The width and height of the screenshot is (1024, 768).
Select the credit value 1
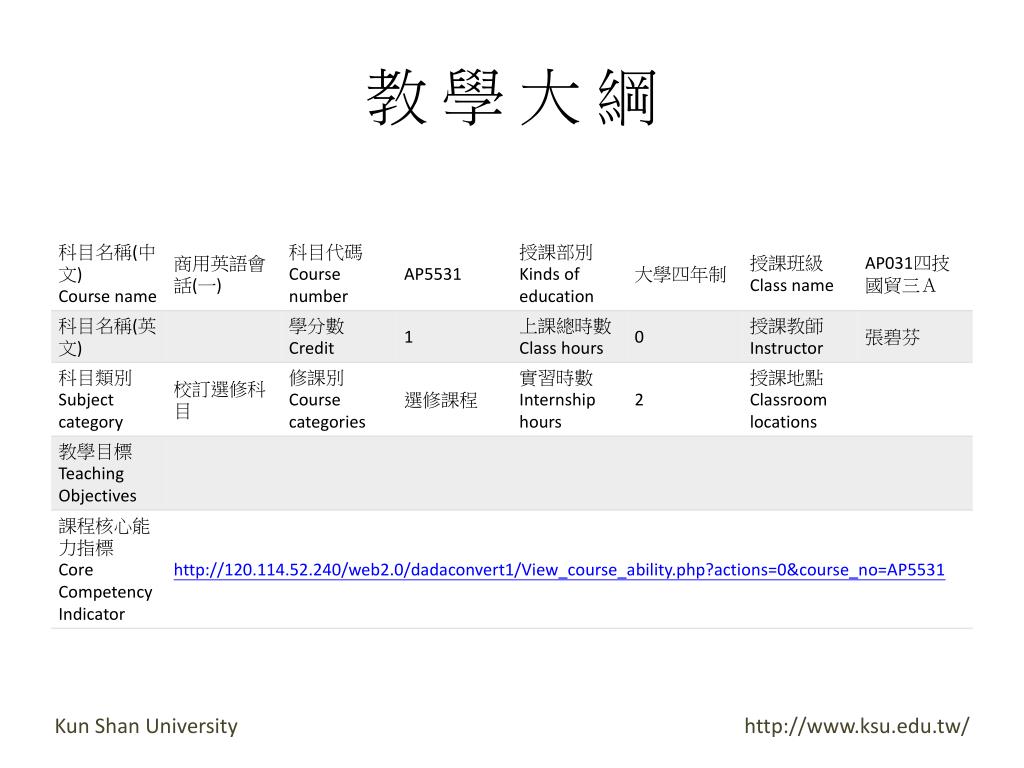pyautogui.click(x=408, y=337)
